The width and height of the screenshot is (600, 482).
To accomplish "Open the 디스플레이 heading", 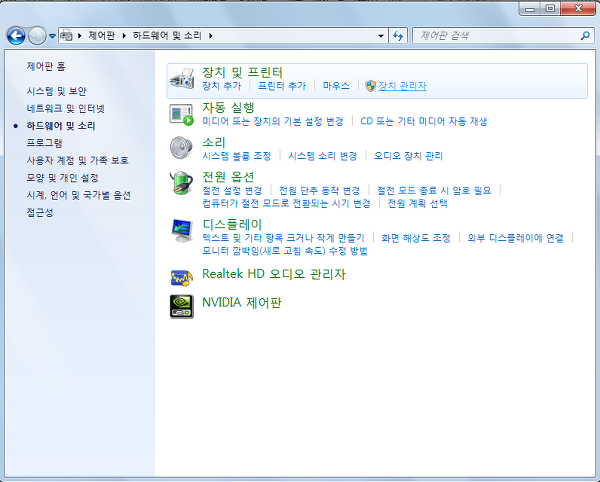I will click(232, 225).
